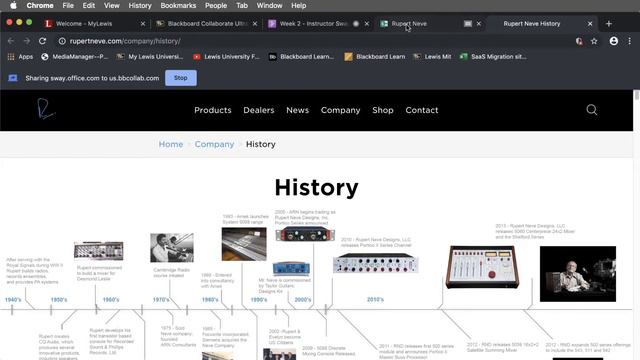This screenshot has height=360, width=640.
Task: Open the My Lewis University bookmark
Action: [150, 57]
